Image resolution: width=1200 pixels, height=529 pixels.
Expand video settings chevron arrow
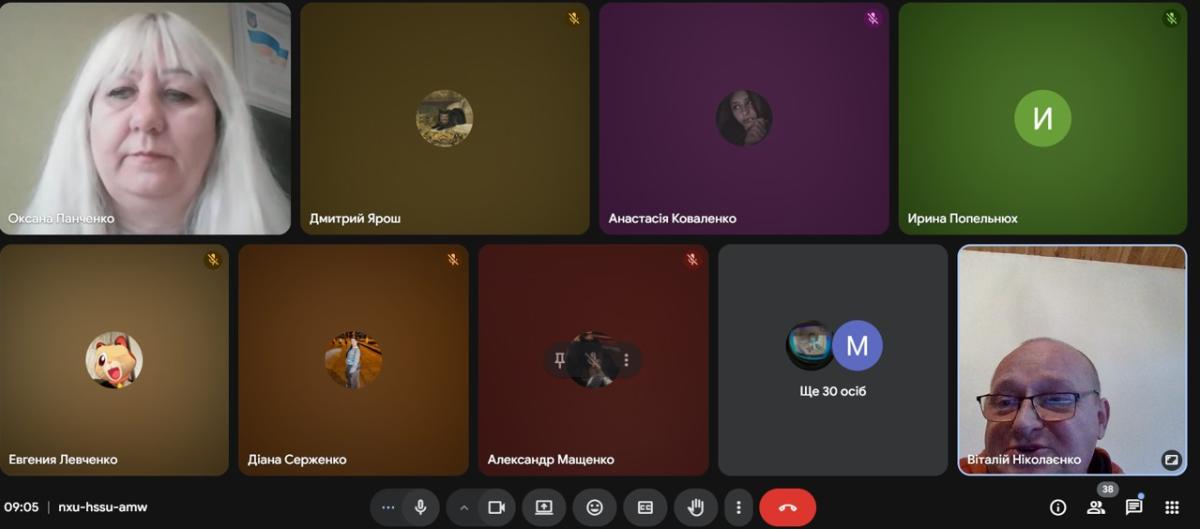click(463, 507)
